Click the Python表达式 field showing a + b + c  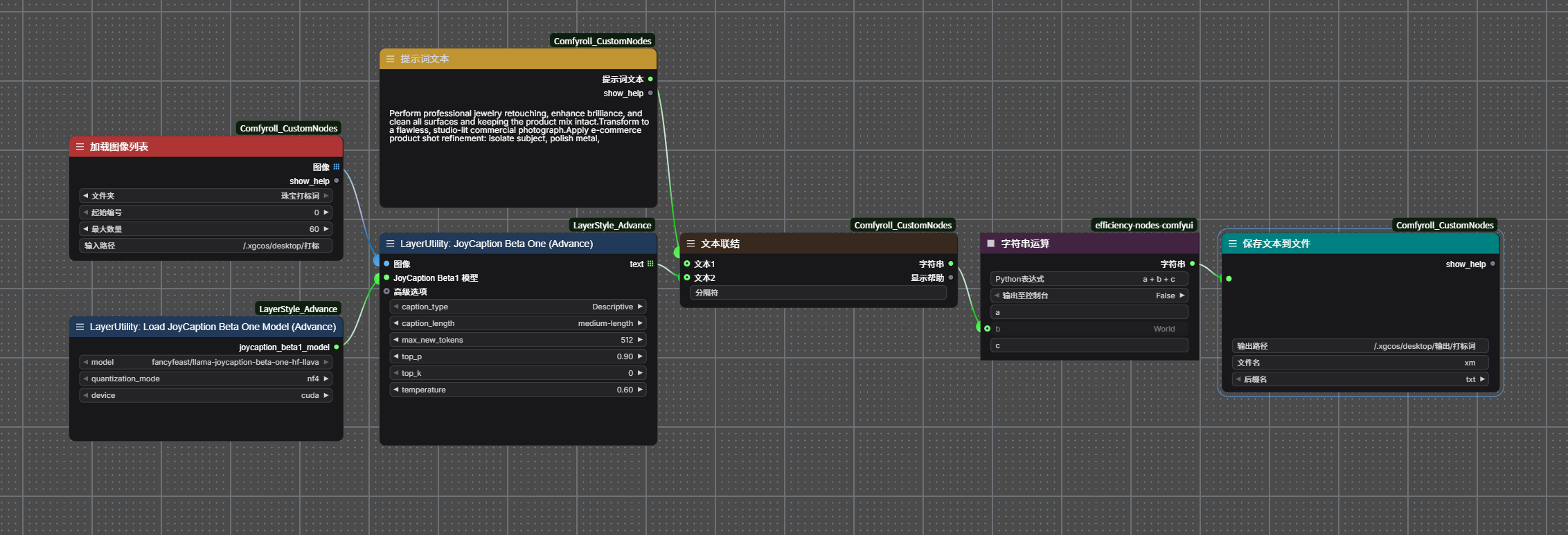pos(1089,279)
